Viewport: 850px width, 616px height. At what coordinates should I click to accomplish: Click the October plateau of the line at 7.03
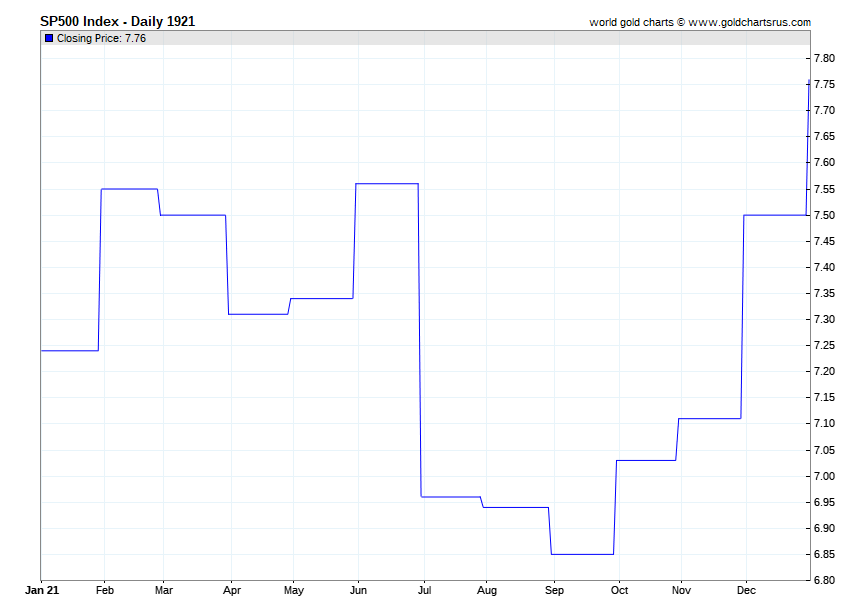[x=646, y=460]
